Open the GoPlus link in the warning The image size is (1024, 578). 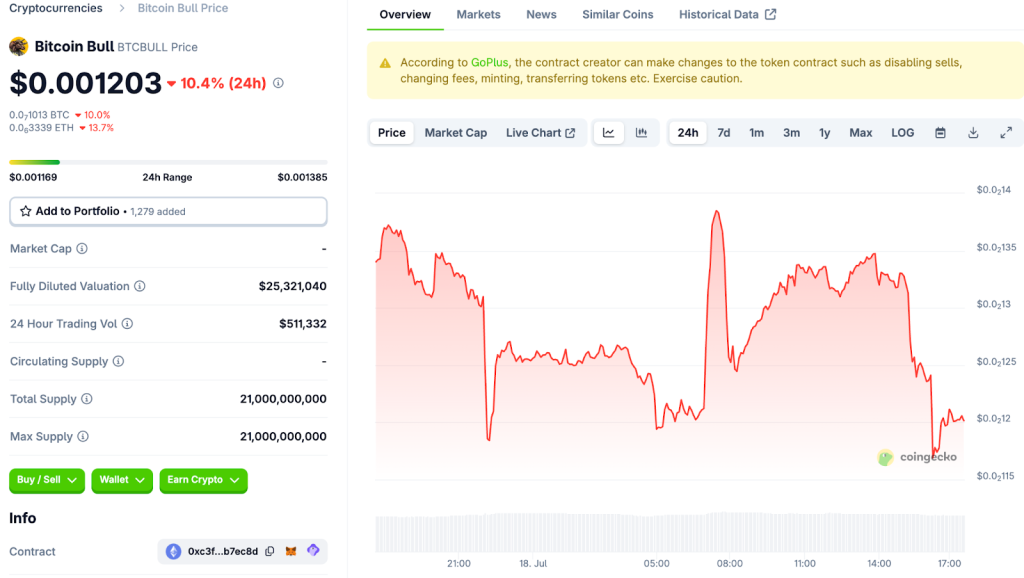(x=489, y=63)
